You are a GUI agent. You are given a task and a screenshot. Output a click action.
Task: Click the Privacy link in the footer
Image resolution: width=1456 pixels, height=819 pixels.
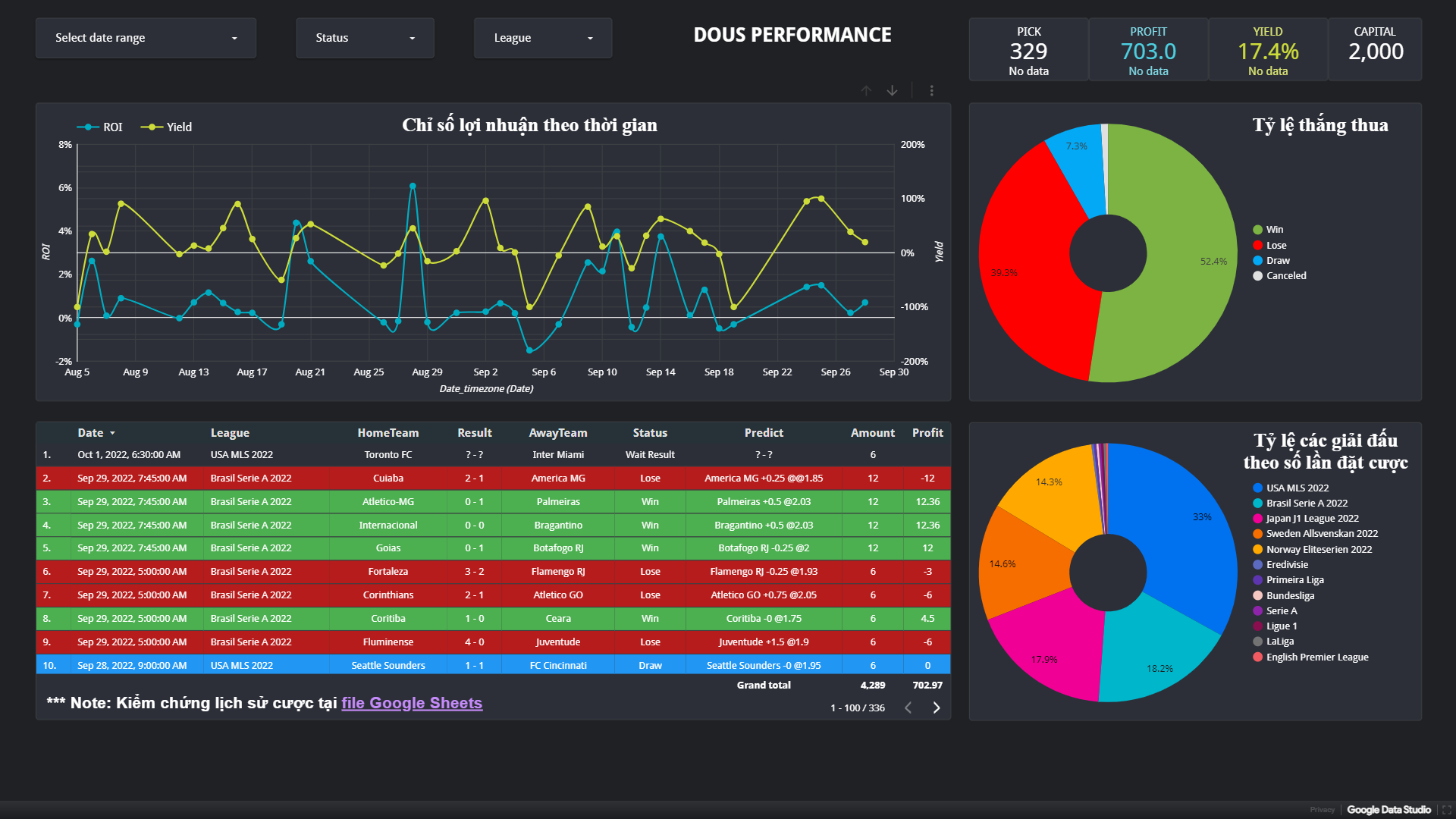1322,809
